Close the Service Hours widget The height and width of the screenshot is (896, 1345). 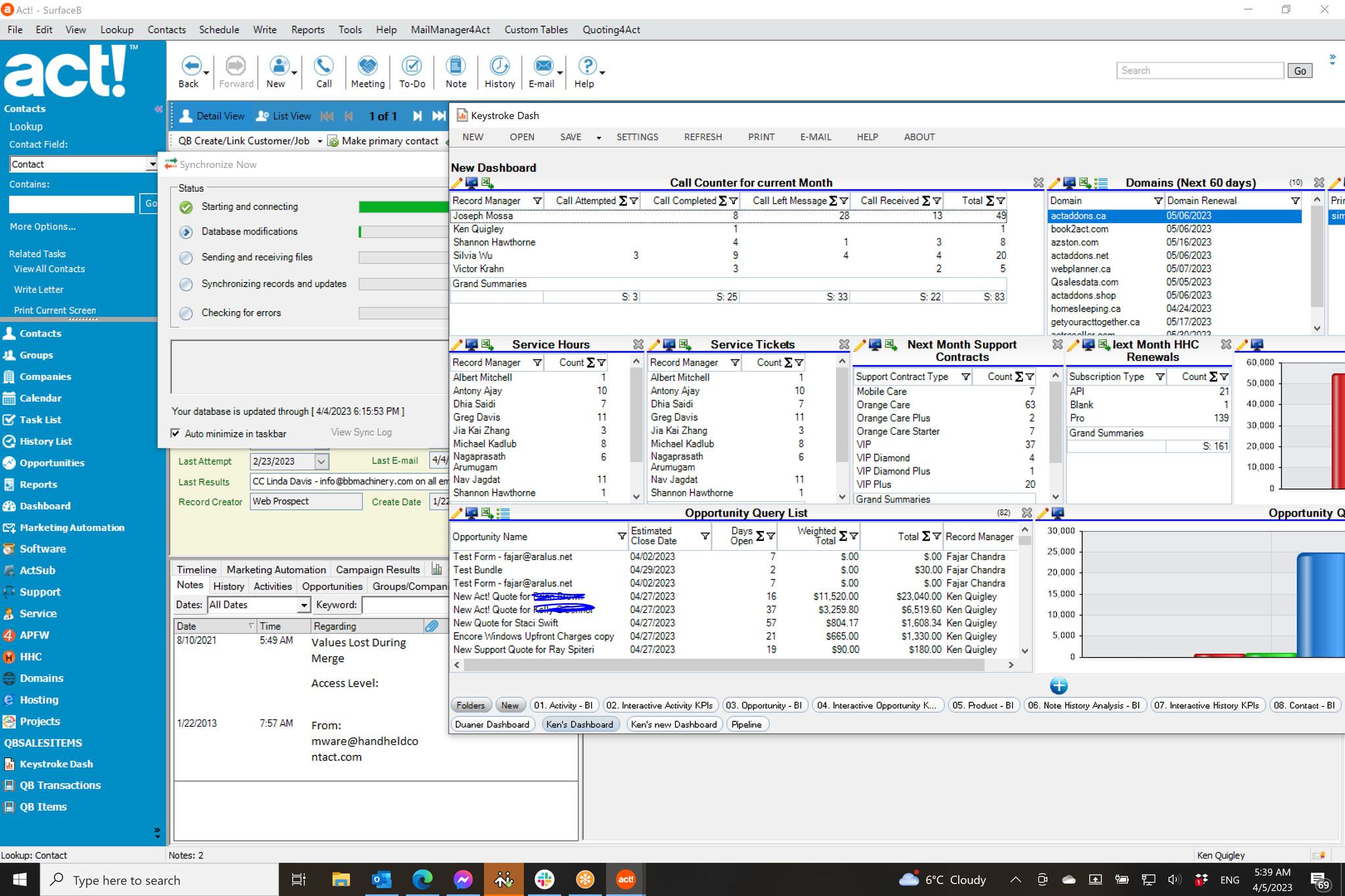pos(638,345)
